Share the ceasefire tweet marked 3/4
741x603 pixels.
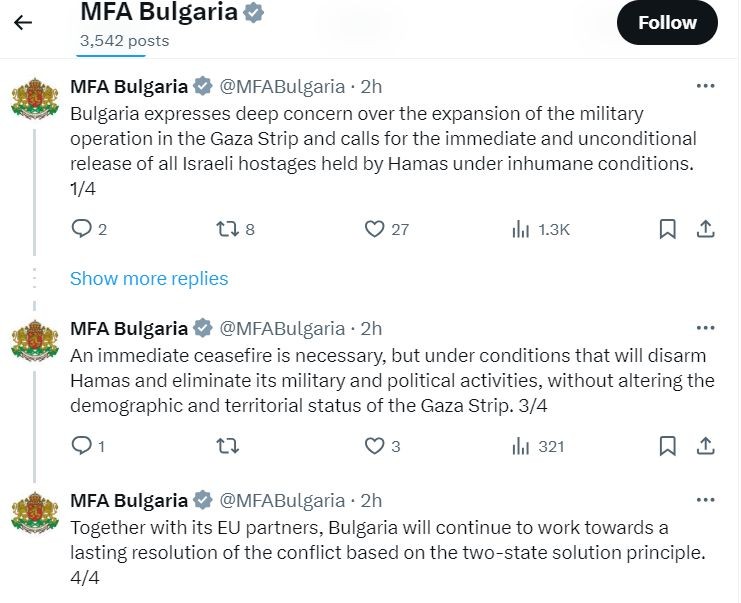(x=705, y=446)
